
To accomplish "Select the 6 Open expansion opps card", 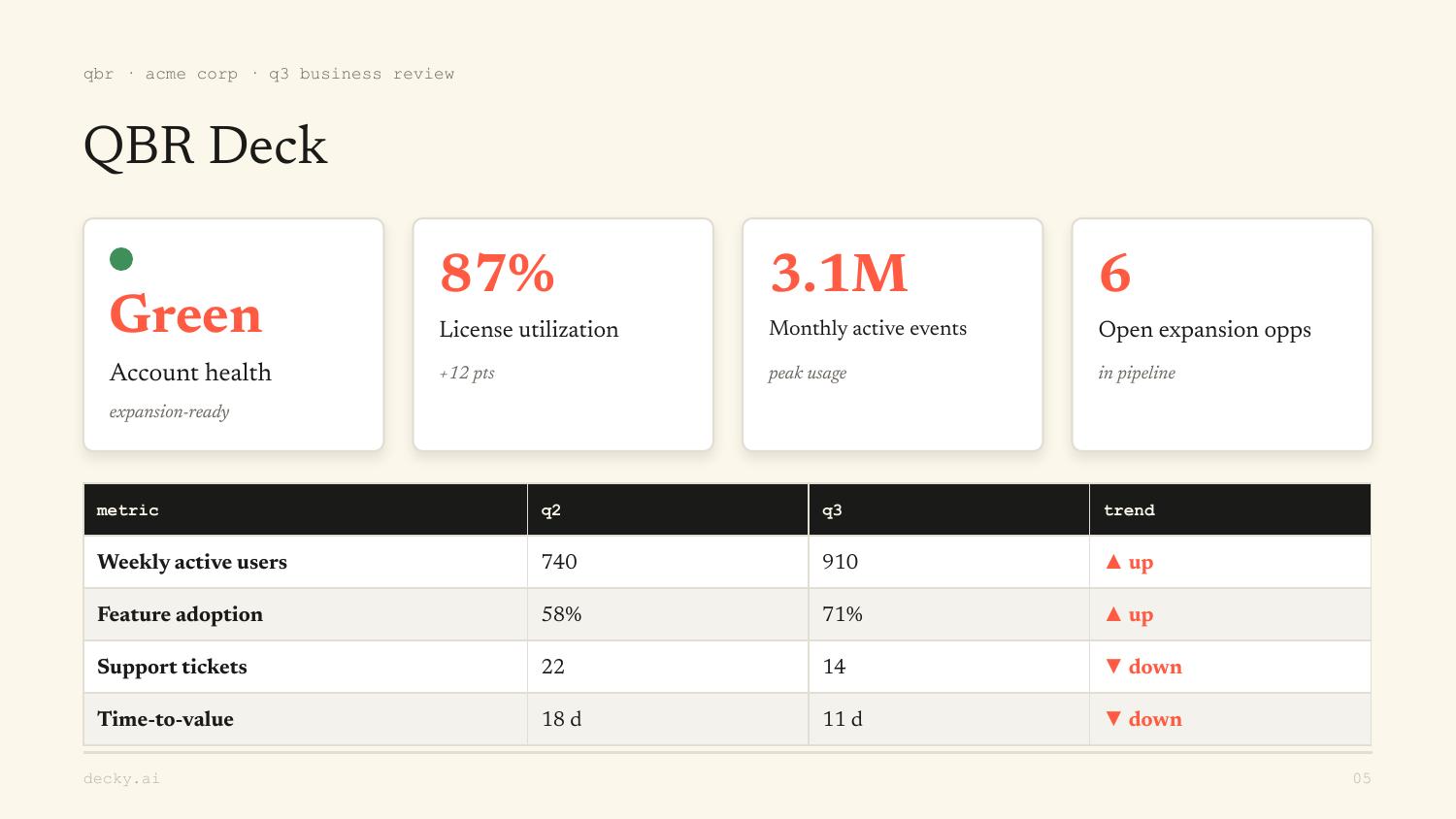I will point(1222,335).
